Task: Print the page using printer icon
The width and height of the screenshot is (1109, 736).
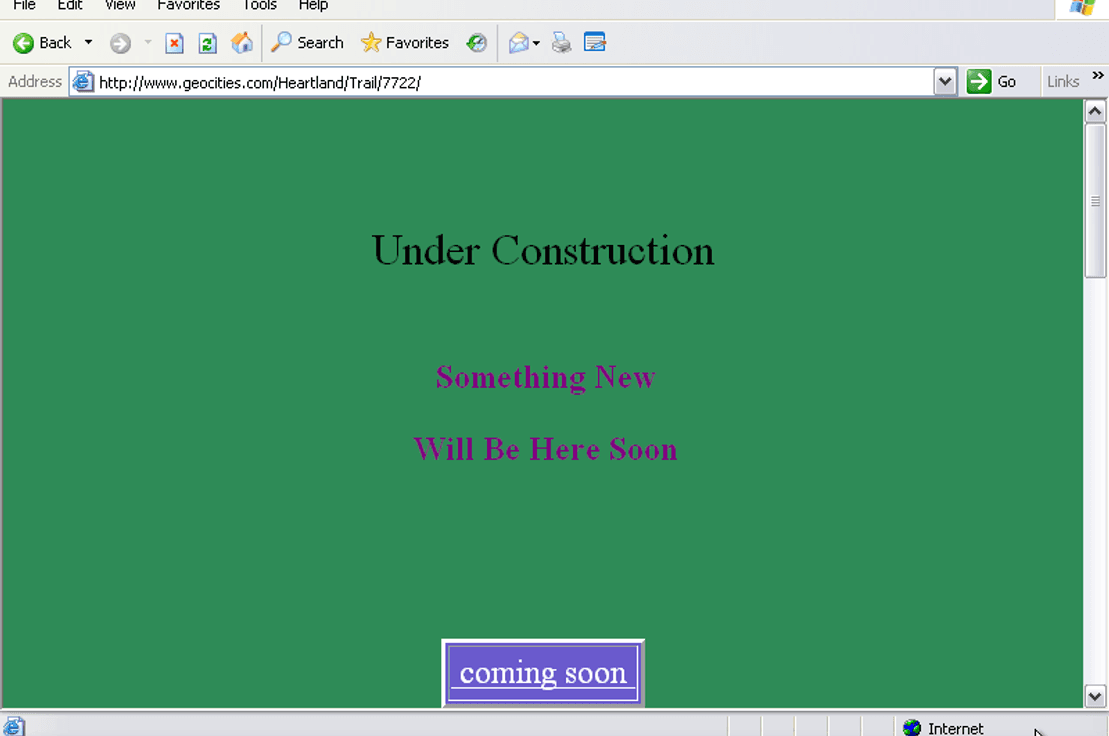Action: (562, 43)
